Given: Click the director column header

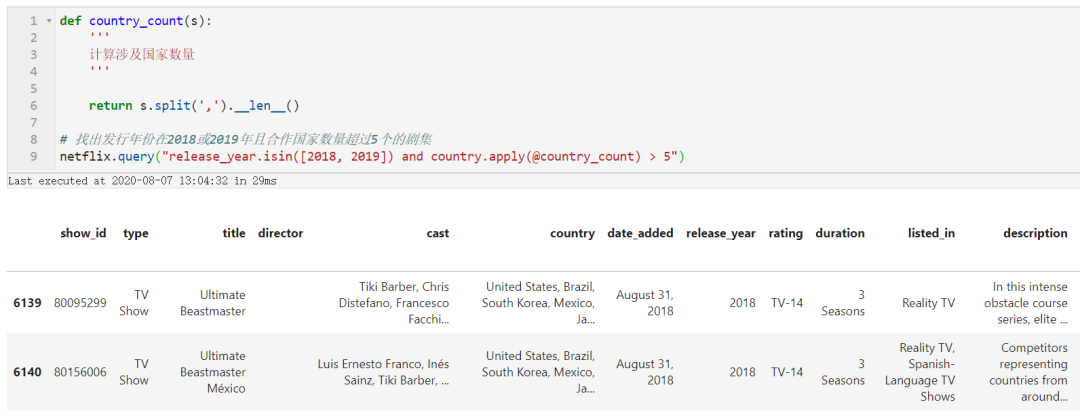Looking at the screenshot, I should tap(280, 233).
